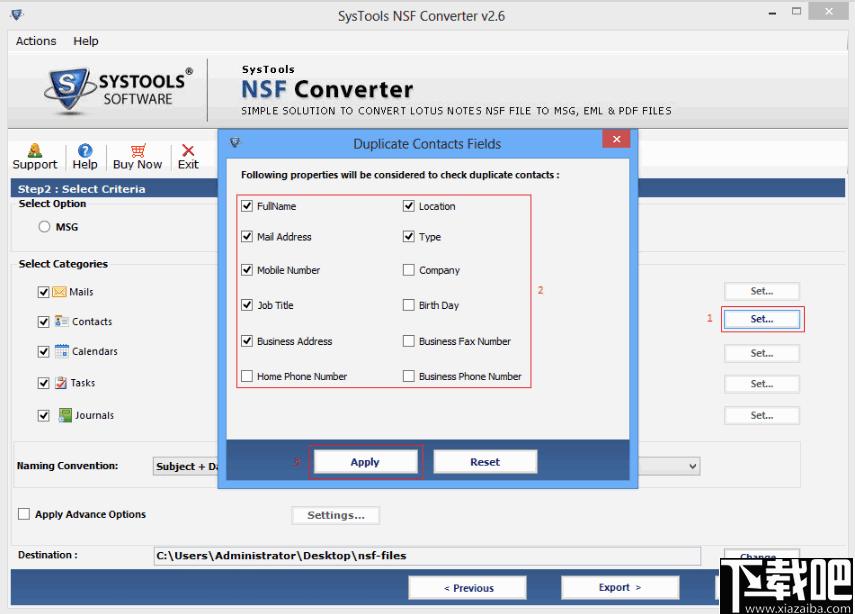855x614 pixels.
Task: Toggle the Mobile Number checkbox
Action: point(247,269)
